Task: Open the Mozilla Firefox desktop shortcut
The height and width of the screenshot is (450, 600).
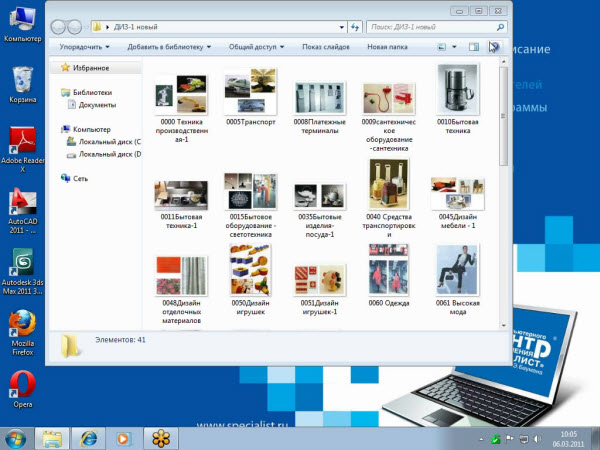Action: pos(22,327)
